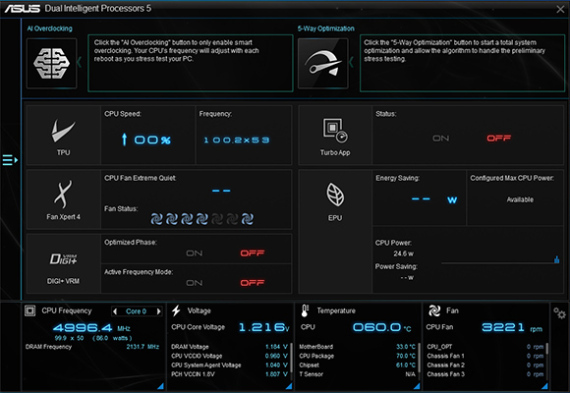Close the Dual Intelligent Processors window
Image resolution: width=570 pixels, height=393 pixels.
tap(560, 9)
